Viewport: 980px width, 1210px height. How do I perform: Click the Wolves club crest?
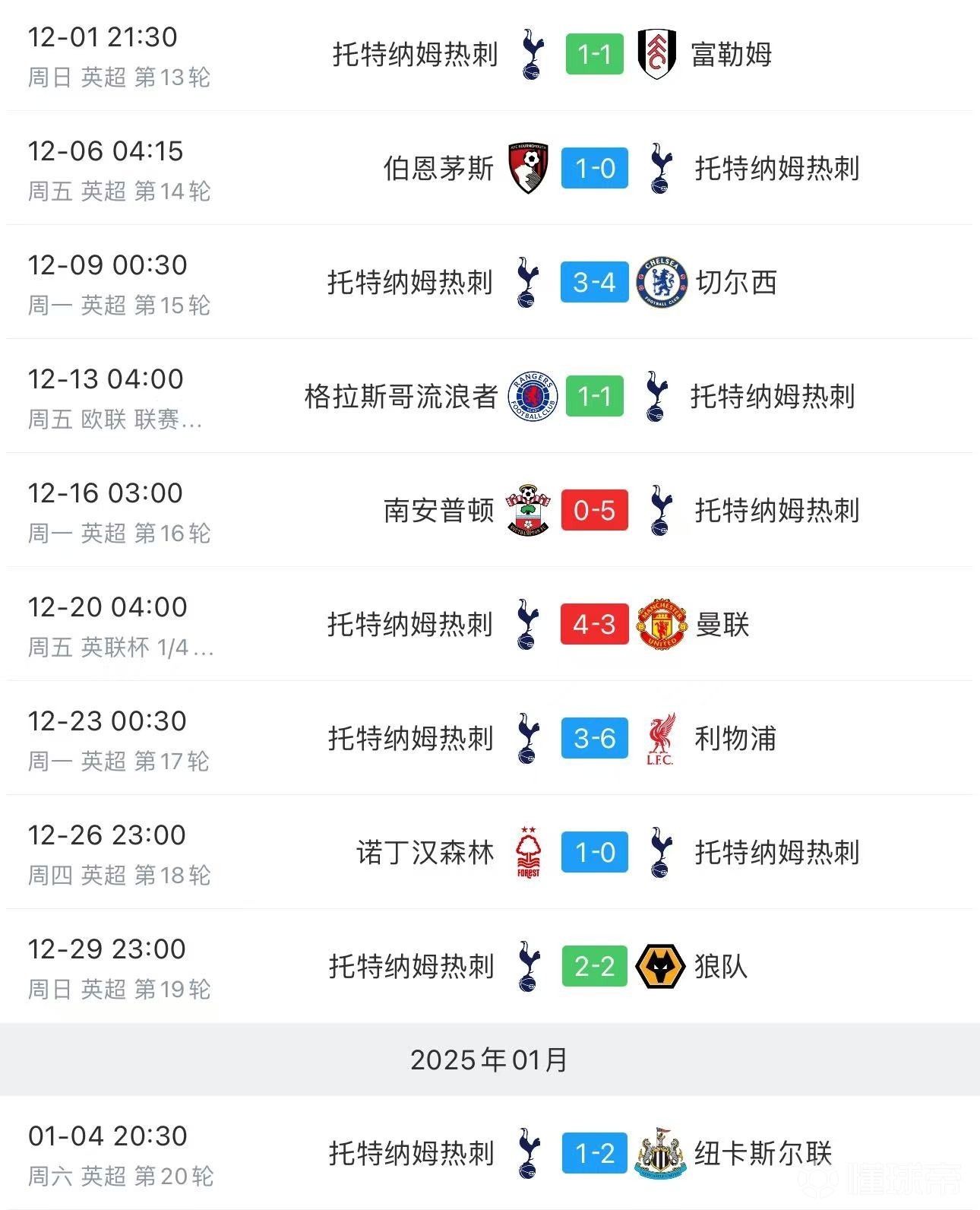click(659, 966)
